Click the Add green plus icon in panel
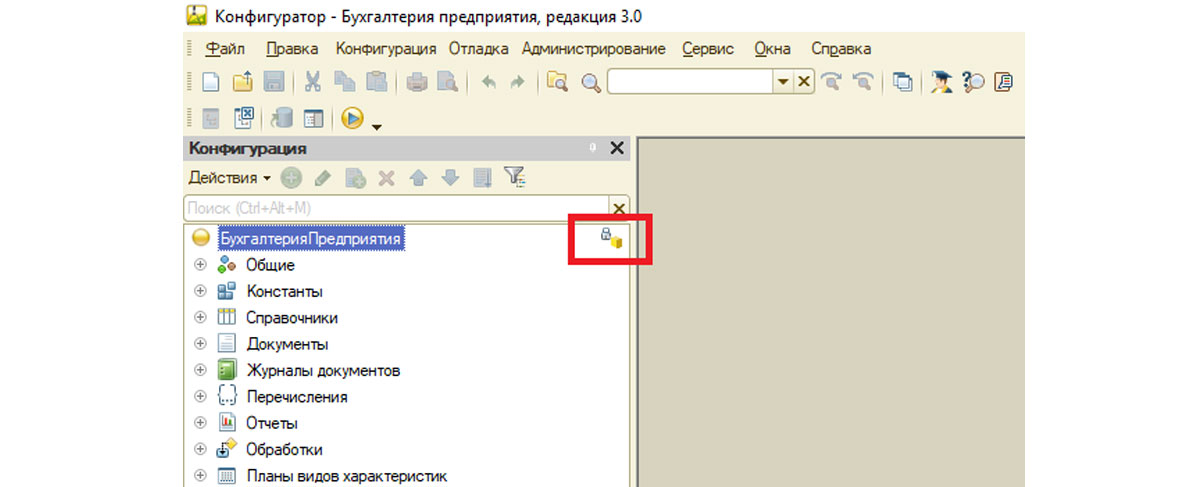 click(x=291, y=178)
